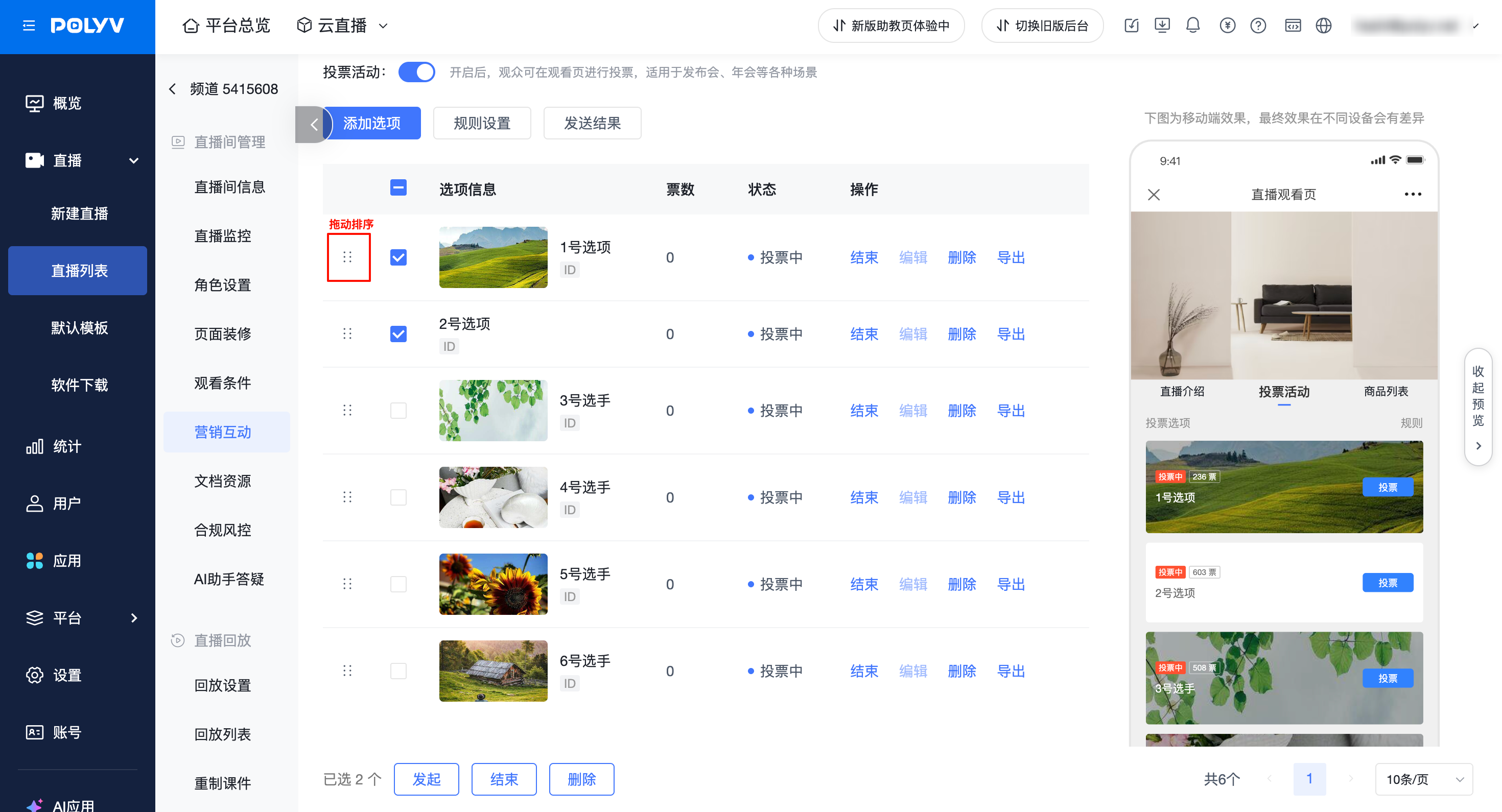1502x812 pixels.
Task: Expand the 平台 sidebar section
Action: [134, 618]
